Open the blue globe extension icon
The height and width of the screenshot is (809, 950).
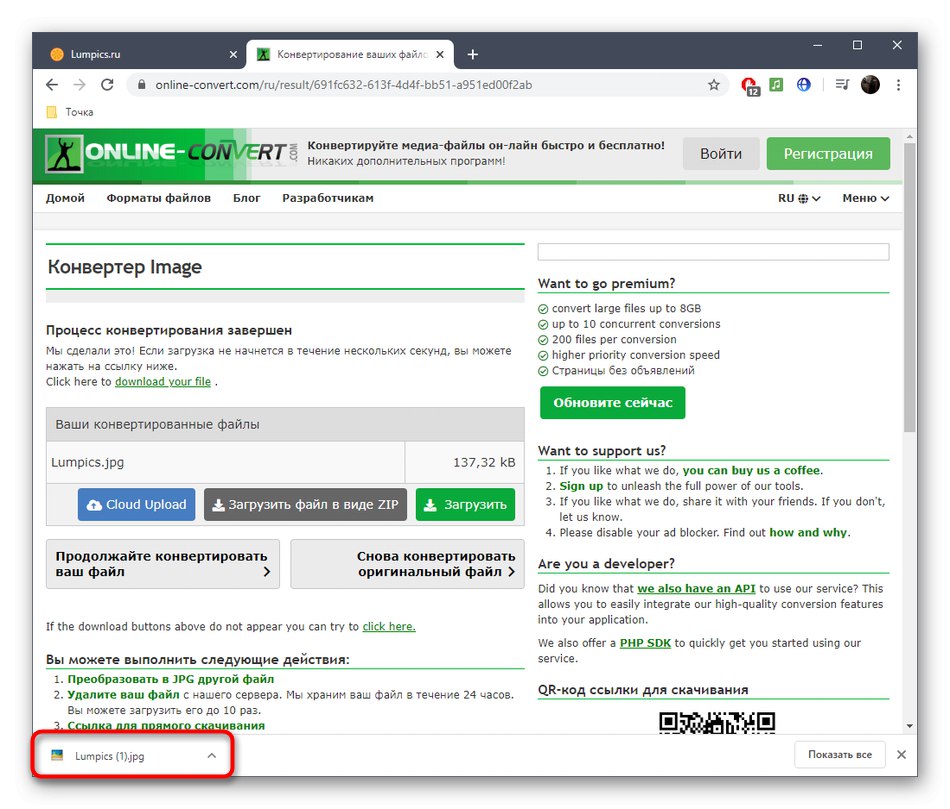[x=803, y=84]
